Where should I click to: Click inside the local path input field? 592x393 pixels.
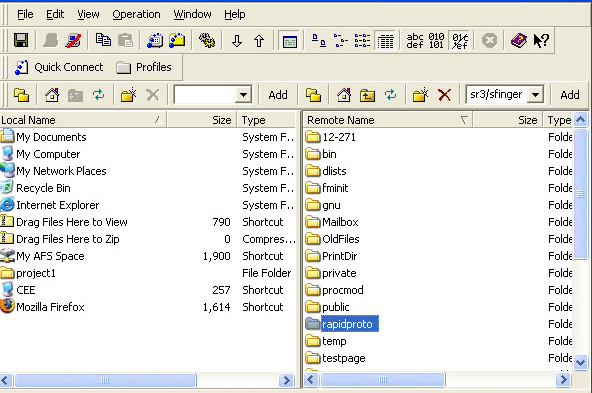pos(205,95)
